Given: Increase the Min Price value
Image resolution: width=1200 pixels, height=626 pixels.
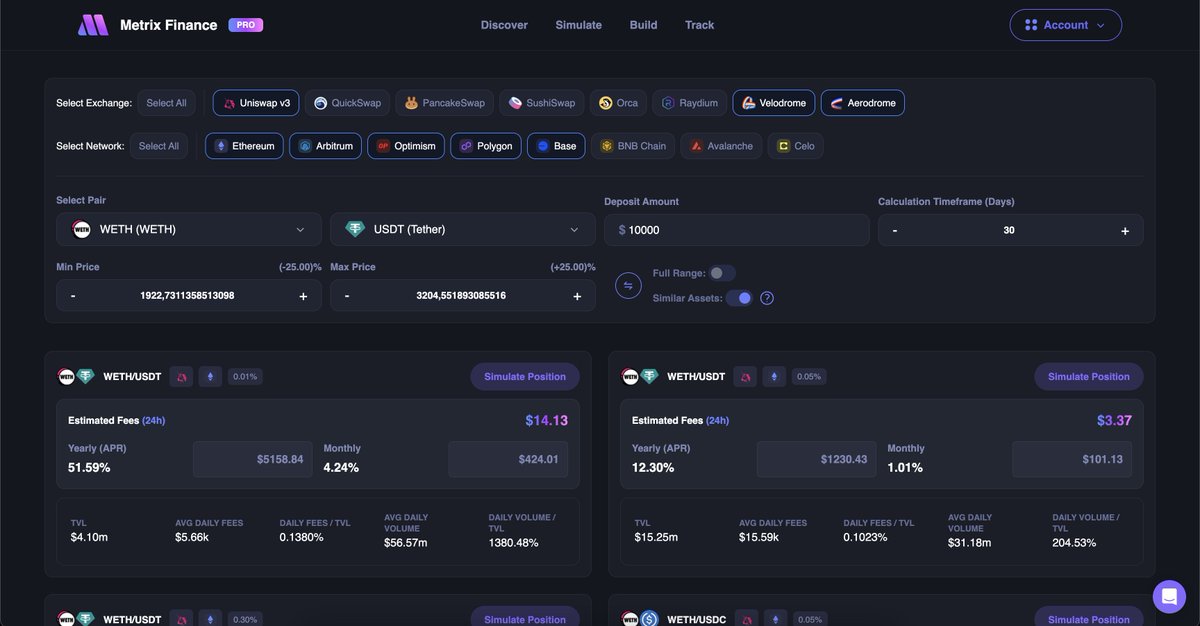Looking at the screenshot, I should tap(303, 296).
